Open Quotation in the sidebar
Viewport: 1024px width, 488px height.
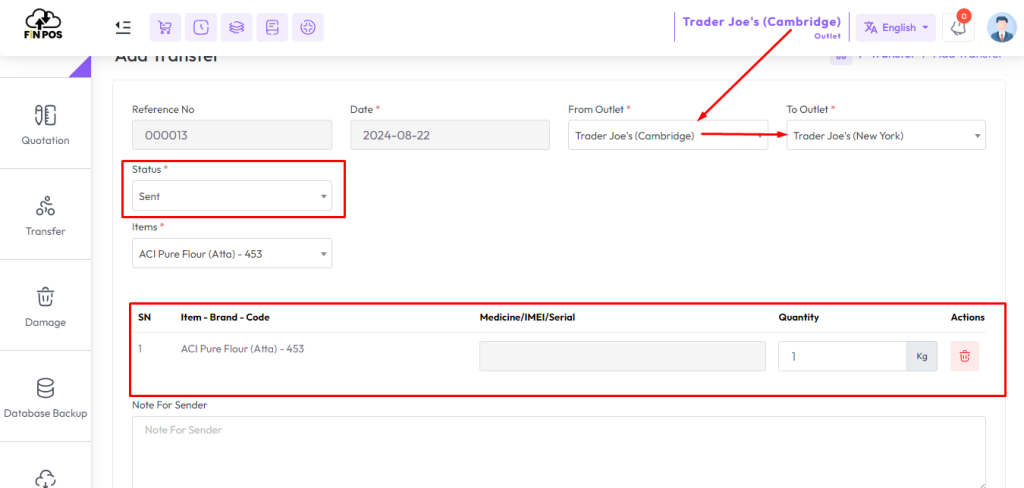point(45,123)
